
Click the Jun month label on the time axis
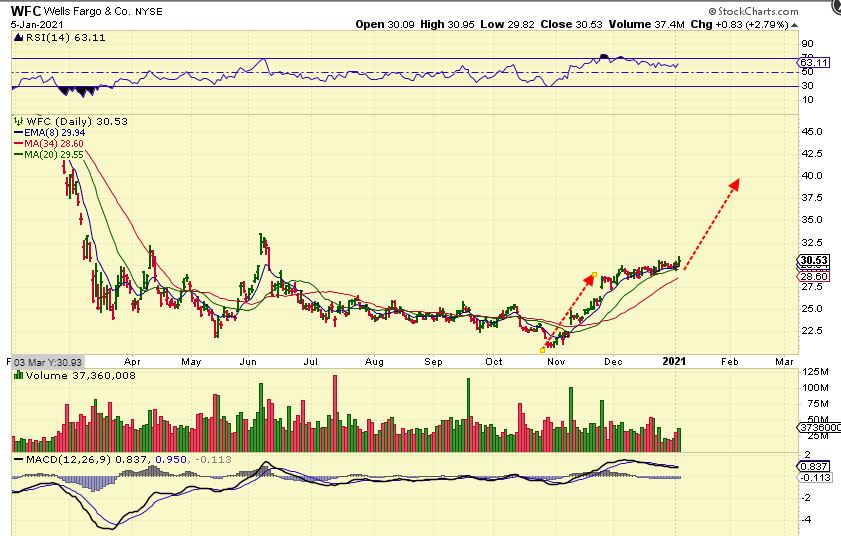click(248, 362)
